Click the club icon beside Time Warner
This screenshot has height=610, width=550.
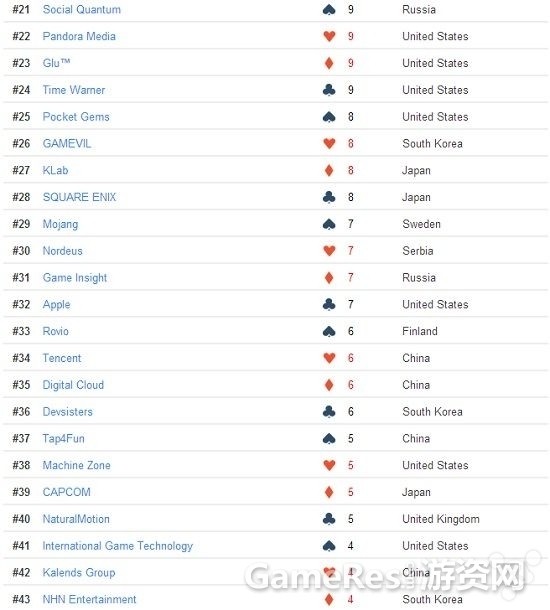(x=329, y=90)
